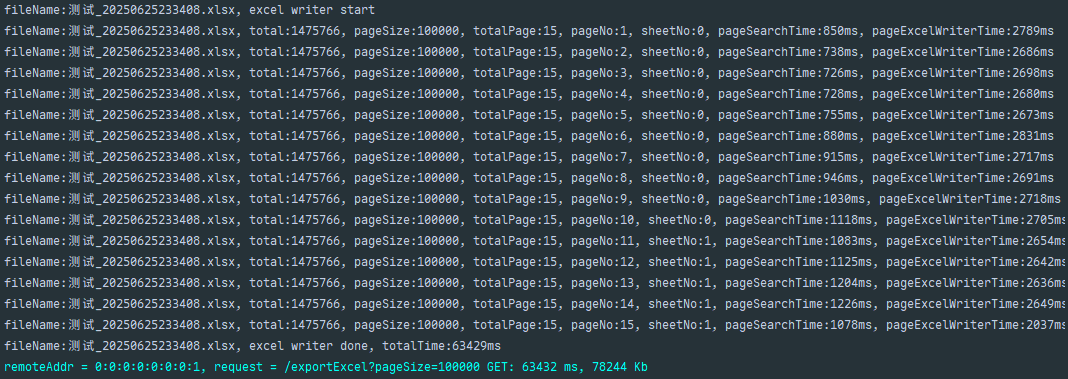Click the value pageSearchTime:738ms

789,52
